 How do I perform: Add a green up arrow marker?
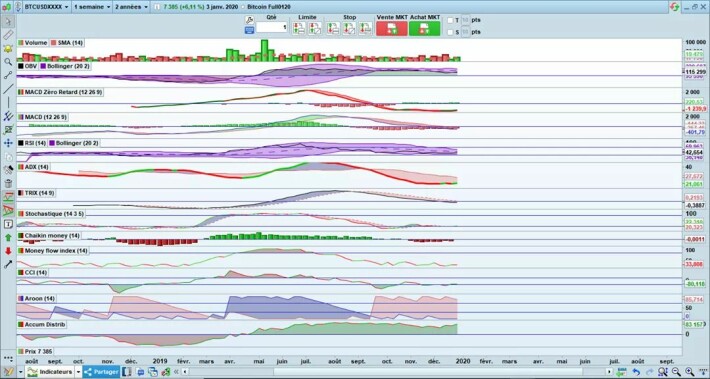point(8,237)
